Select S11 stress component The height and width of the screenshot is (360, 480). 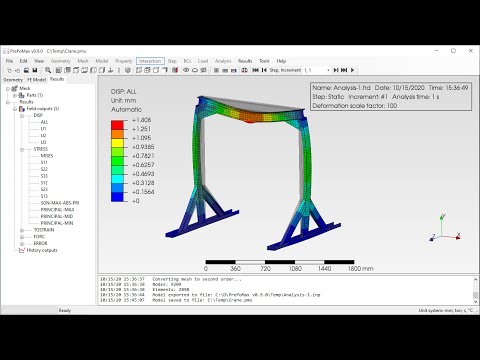[44, 163]
